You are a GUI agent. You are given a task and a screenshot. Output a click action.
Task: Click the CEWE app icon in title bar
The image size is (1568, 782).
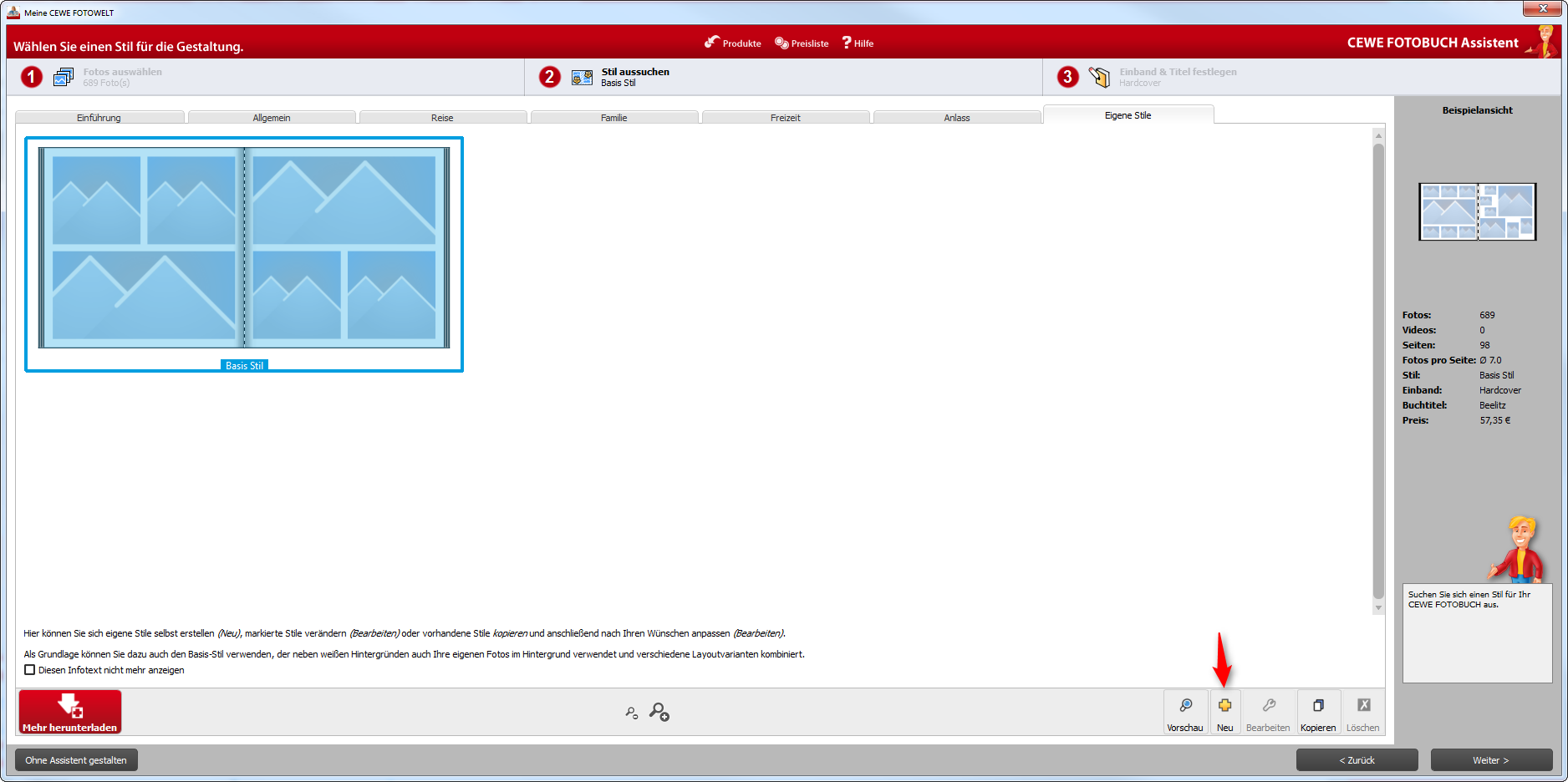click(x=13, y=13)
